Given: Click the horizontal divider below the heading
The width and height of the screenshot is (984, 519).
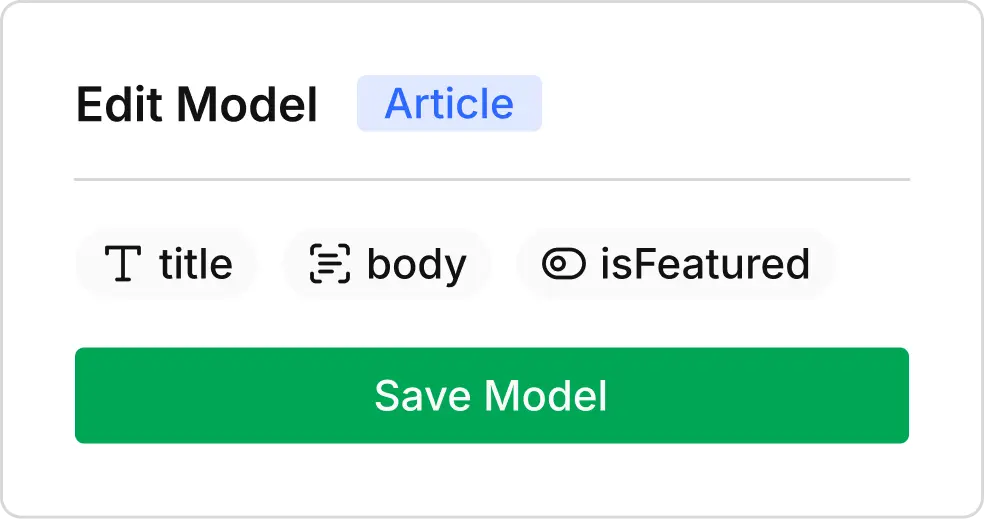Looking at the screenshot, I should click(492, 179).
